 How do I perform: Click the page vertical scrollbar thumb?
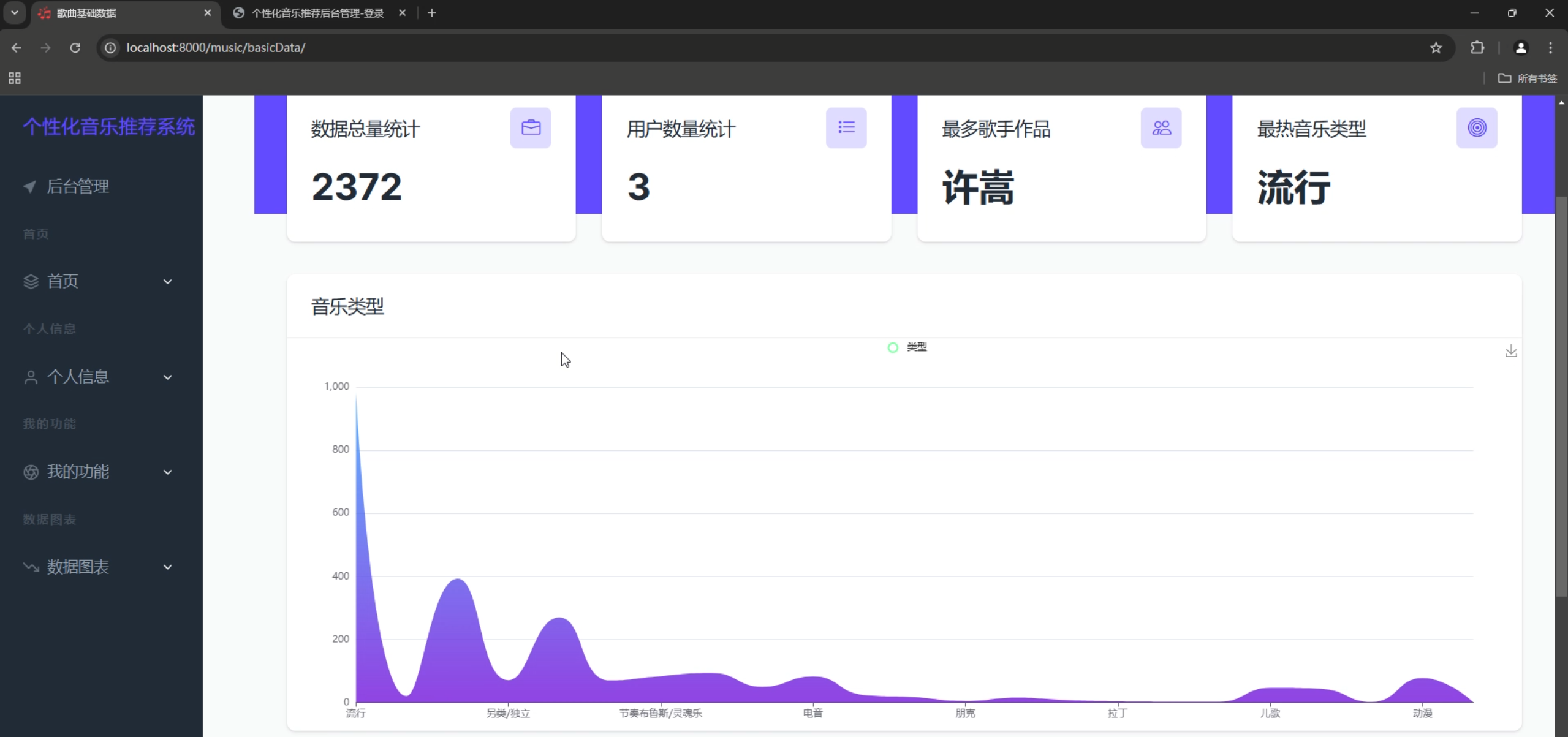(1561, 396)
